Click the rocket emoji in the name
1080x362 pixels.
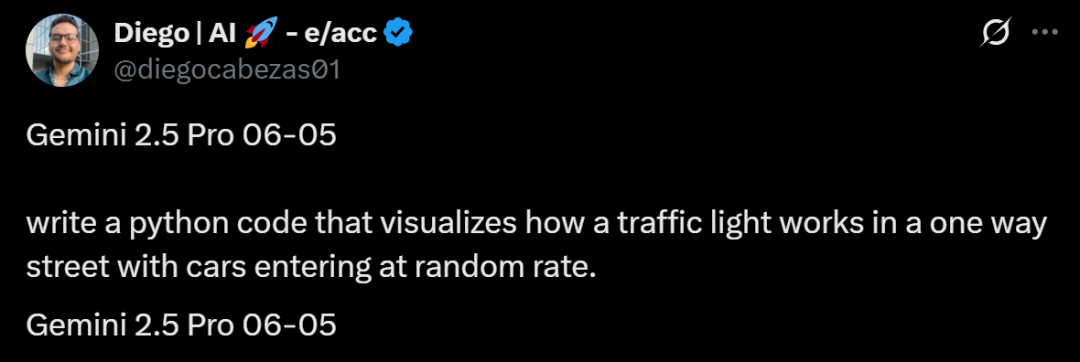260,32
